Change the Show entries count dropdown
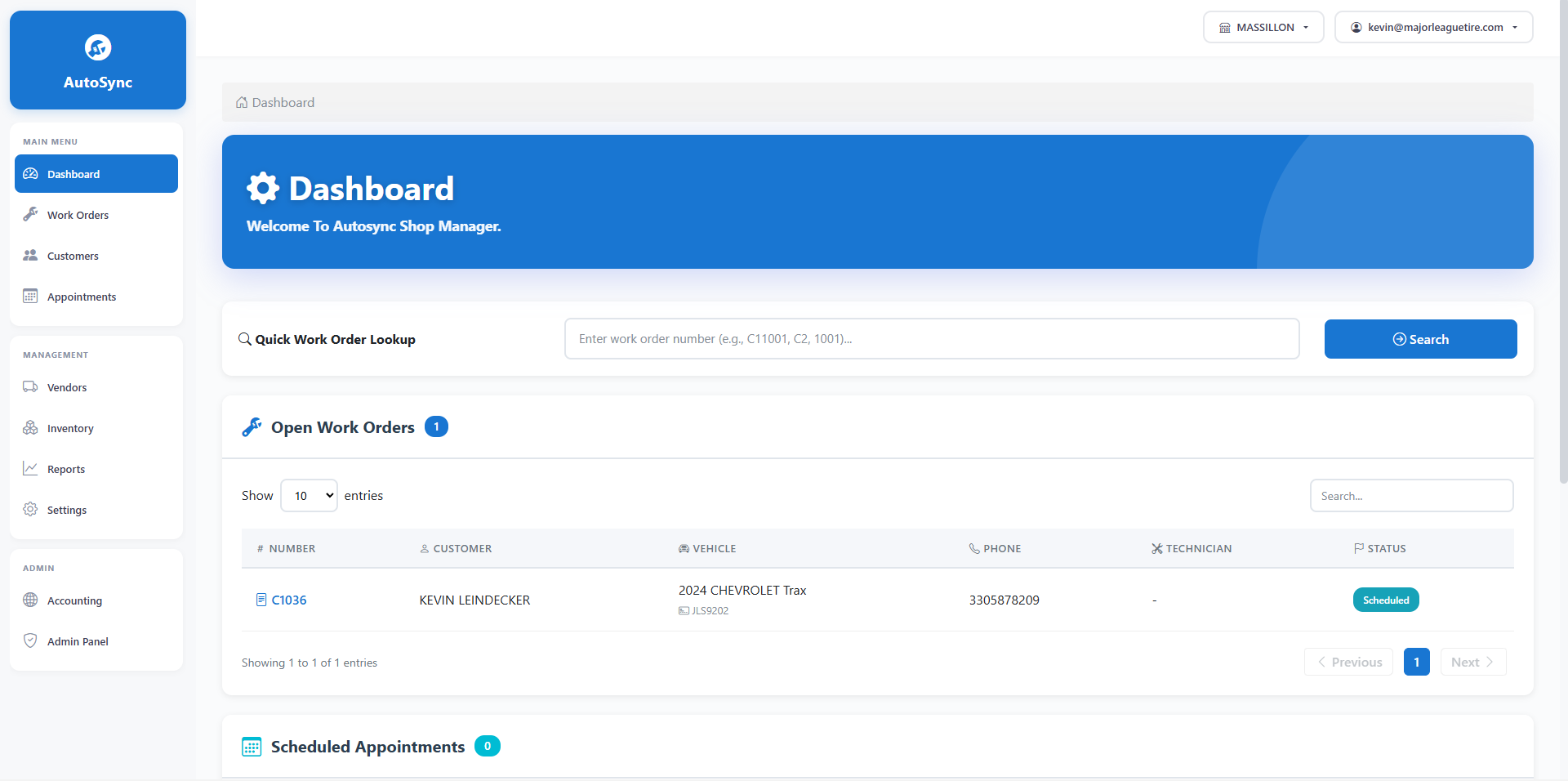1568x781 pixels. click(x=309, y=495)
